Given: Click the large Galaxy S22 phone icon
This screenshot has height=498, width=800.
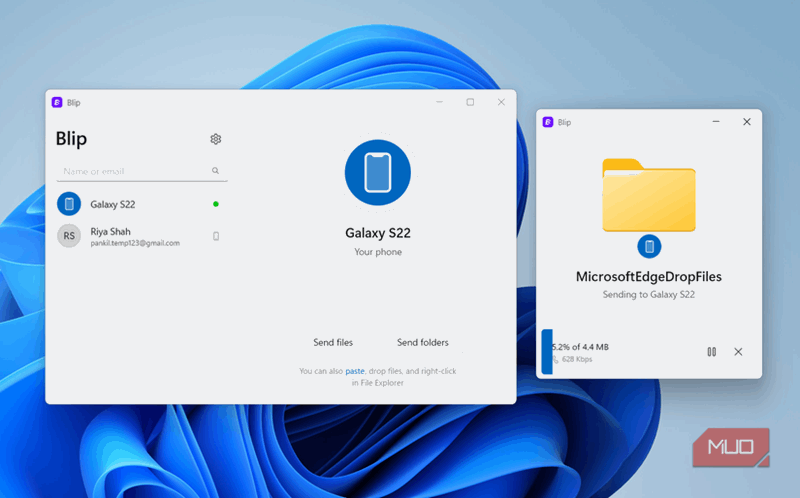Looking at the screenshot, I should [378, 172].
